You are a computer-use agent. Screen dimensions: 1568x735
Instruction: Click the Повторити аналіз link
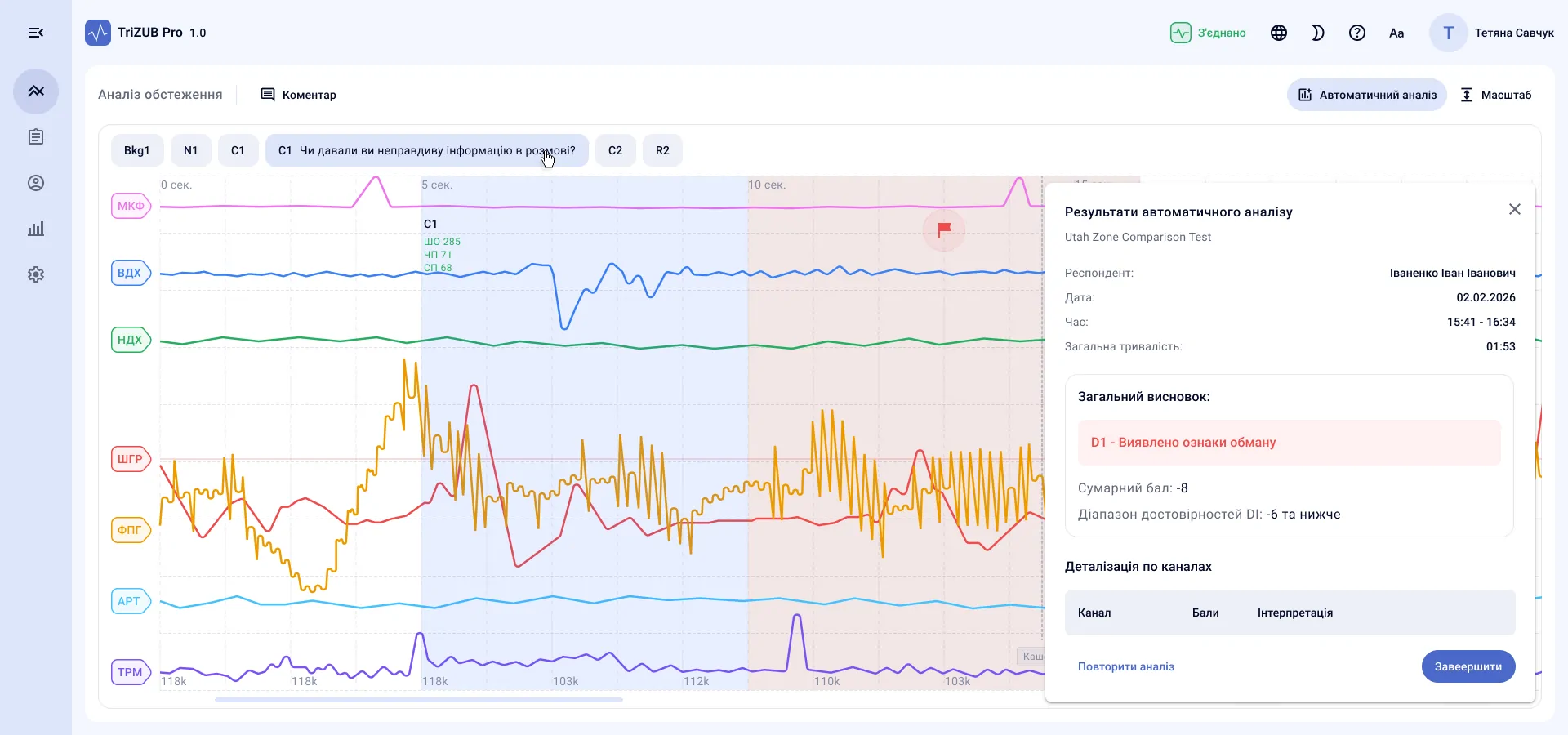click(1126, 666)
